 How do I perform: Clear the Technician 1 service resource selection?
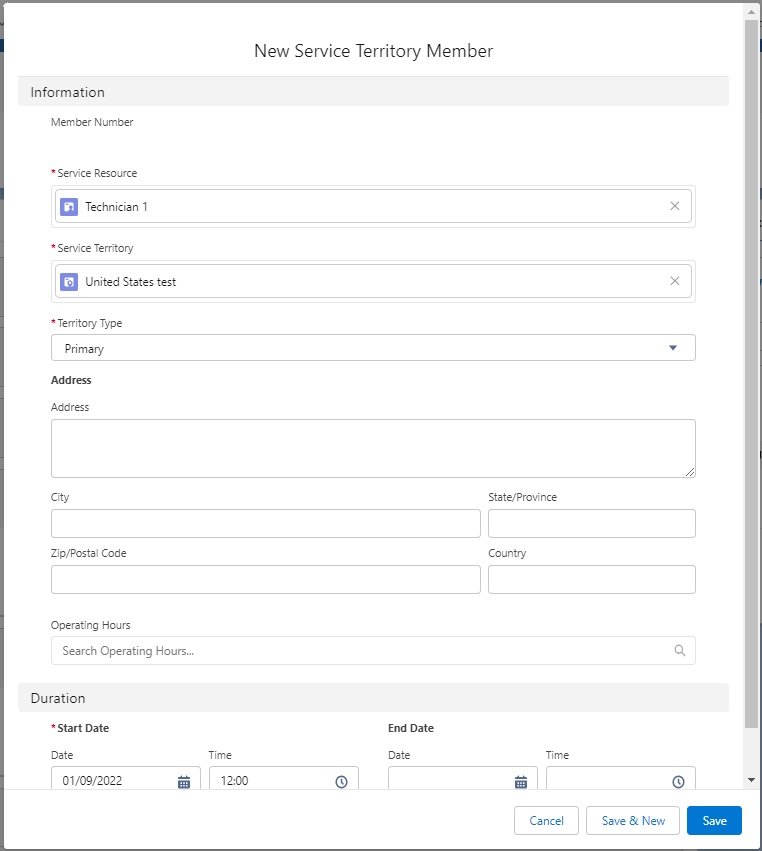point(674,206)
